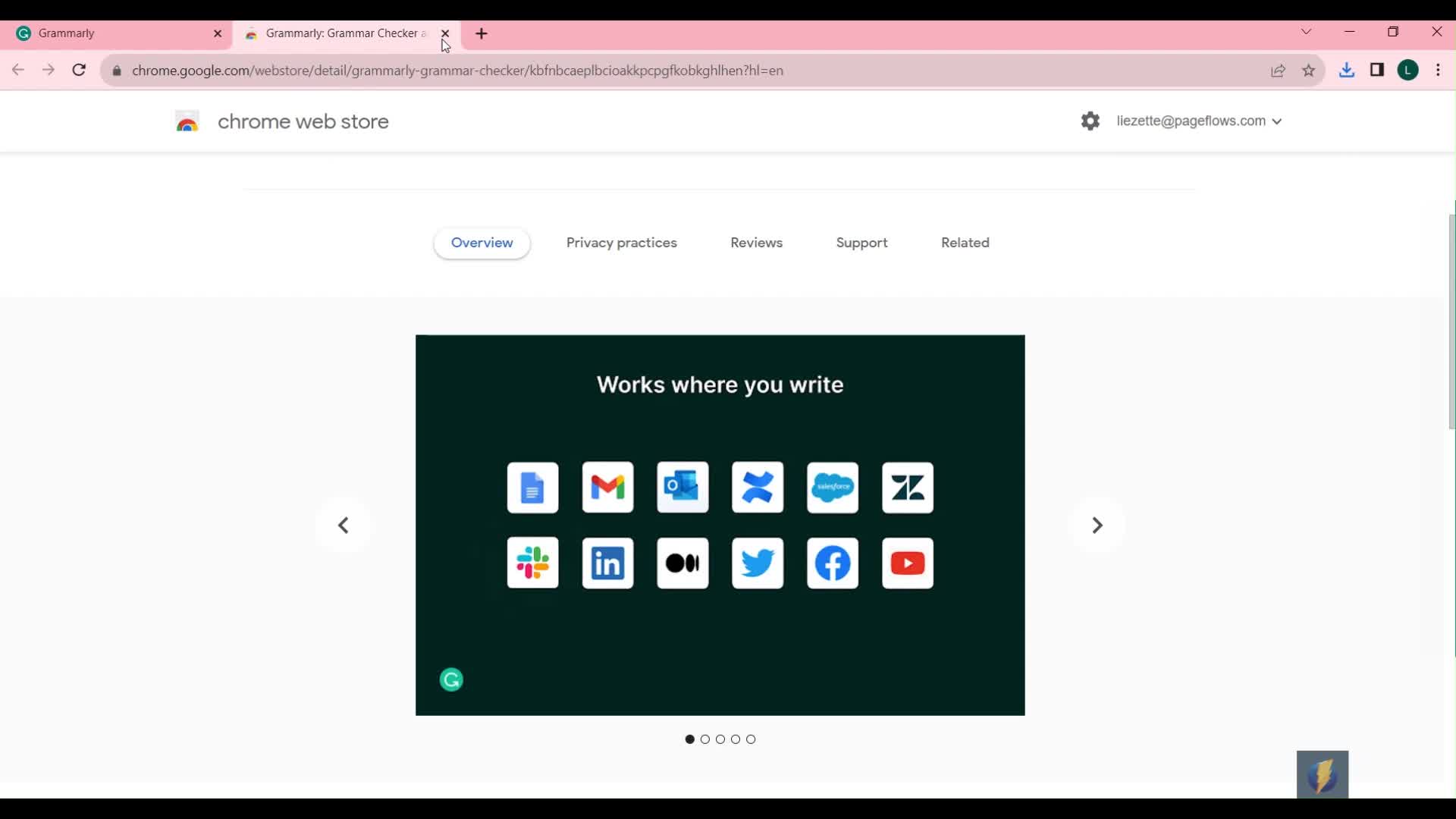Select the fifth carousel dot
This screenshot has width=1456, height=819.
click(x=751, y=739)
